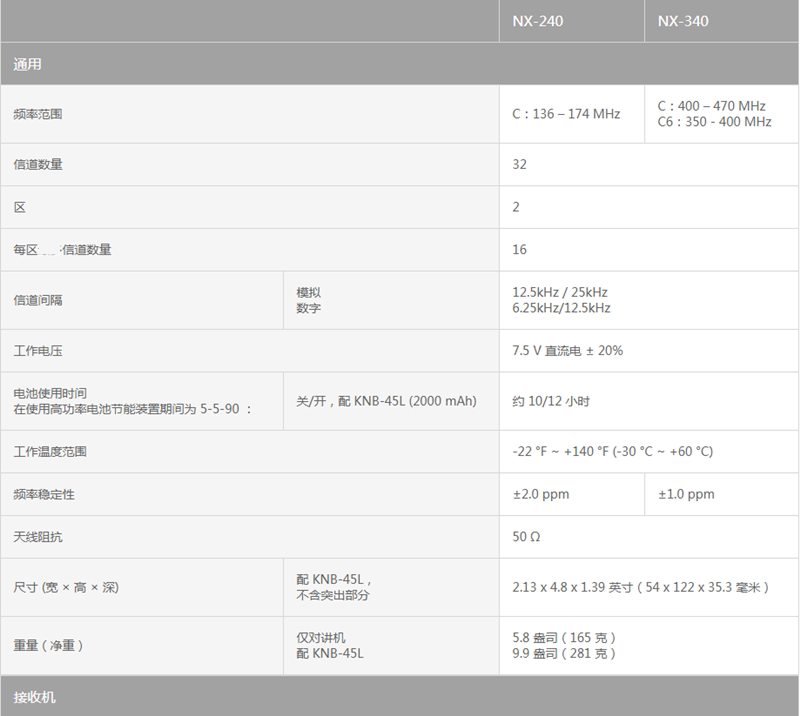Screen dimensions: 800x716
Task: Click the 配 KNB-45L weight sub-label
Action: coord(330,654)
